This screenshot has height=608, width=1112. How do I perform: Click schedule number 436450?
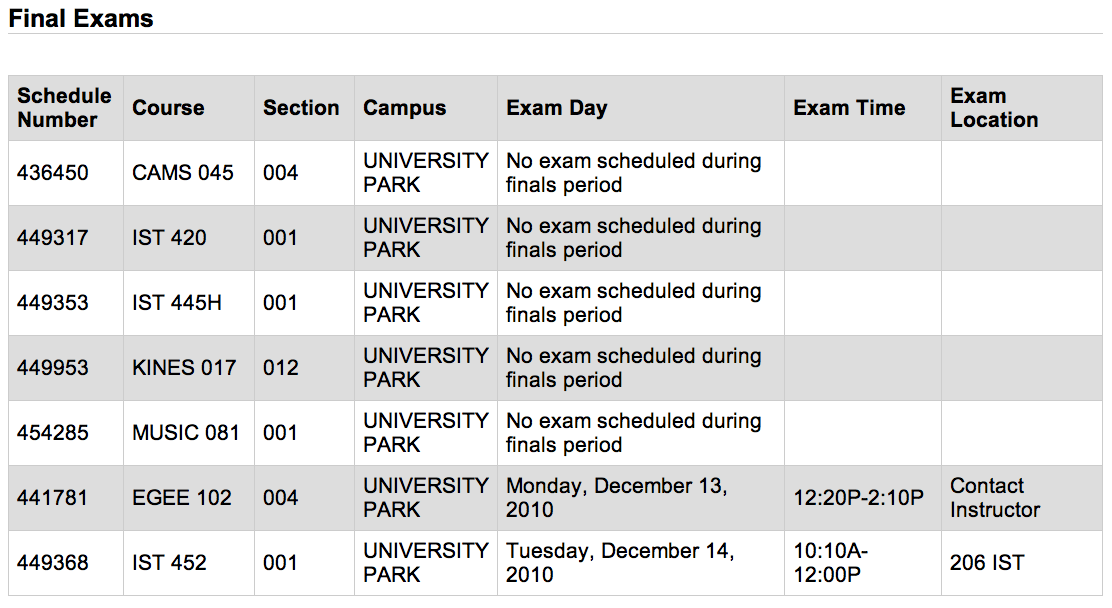point(53,172)
